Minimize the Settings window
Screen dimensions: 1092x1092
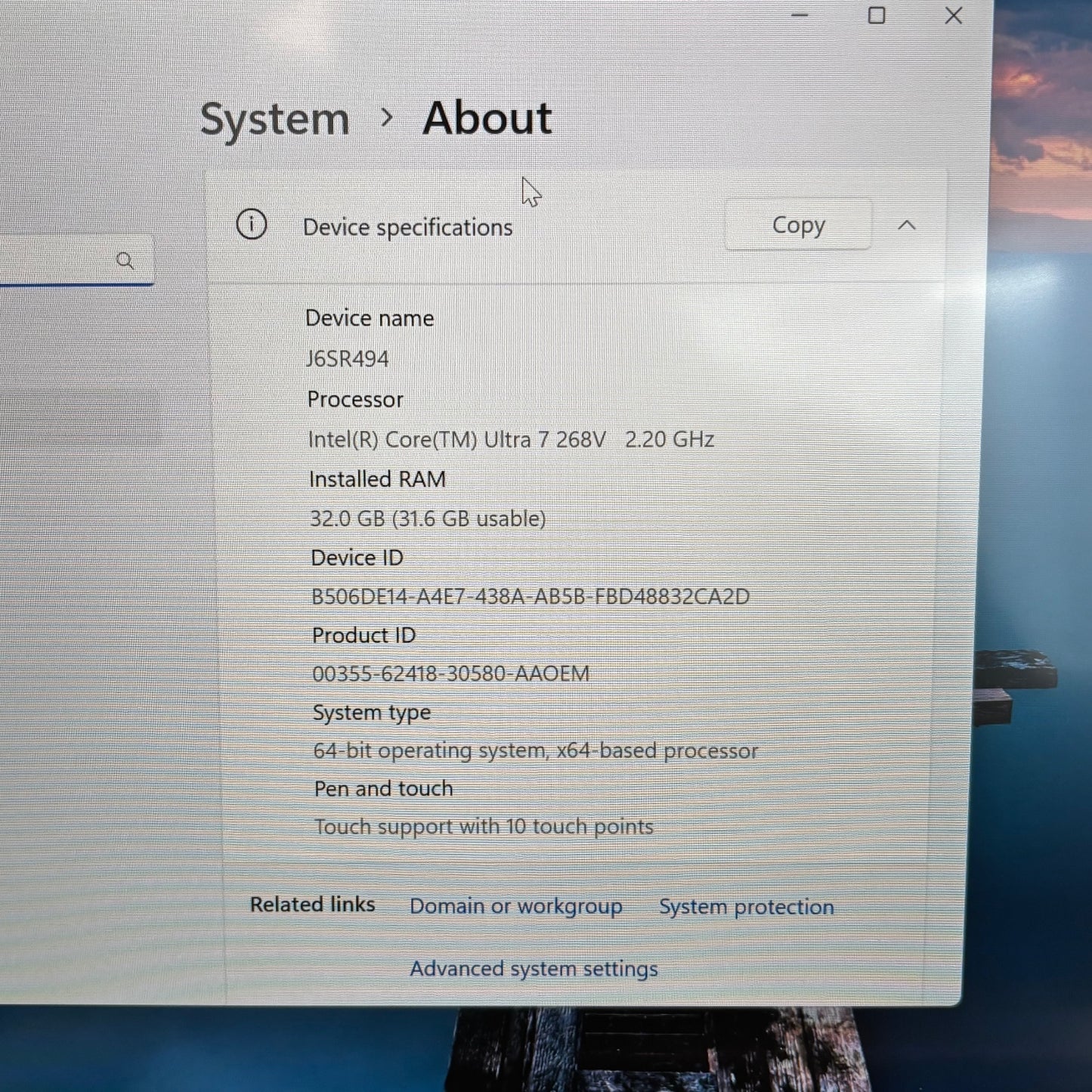(800, 15)
